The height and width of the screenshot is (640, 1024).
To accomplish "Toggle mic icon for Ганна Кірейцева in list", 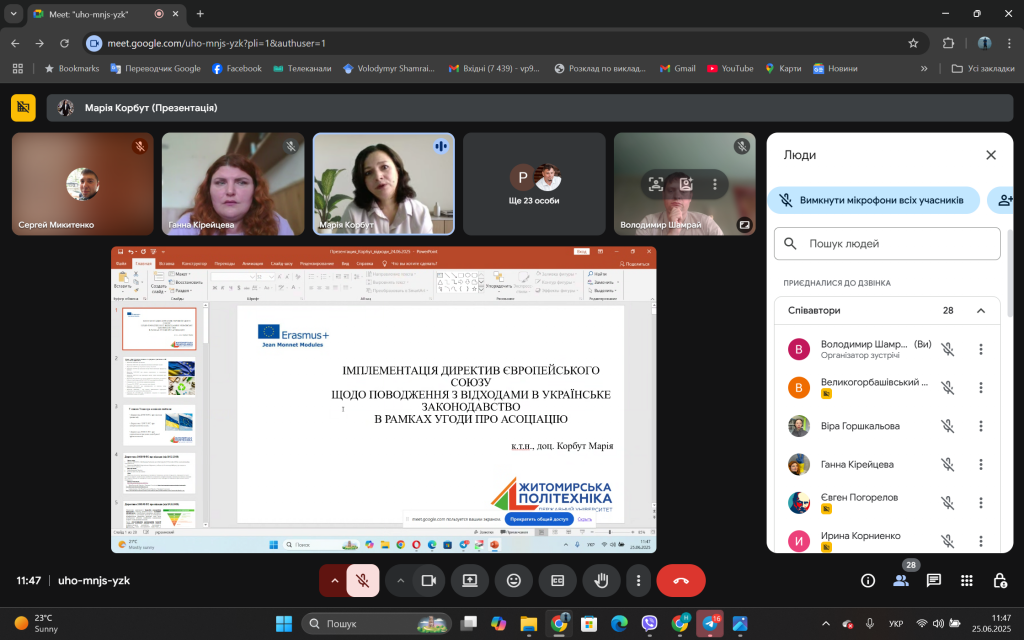I will tap(948, 464).
